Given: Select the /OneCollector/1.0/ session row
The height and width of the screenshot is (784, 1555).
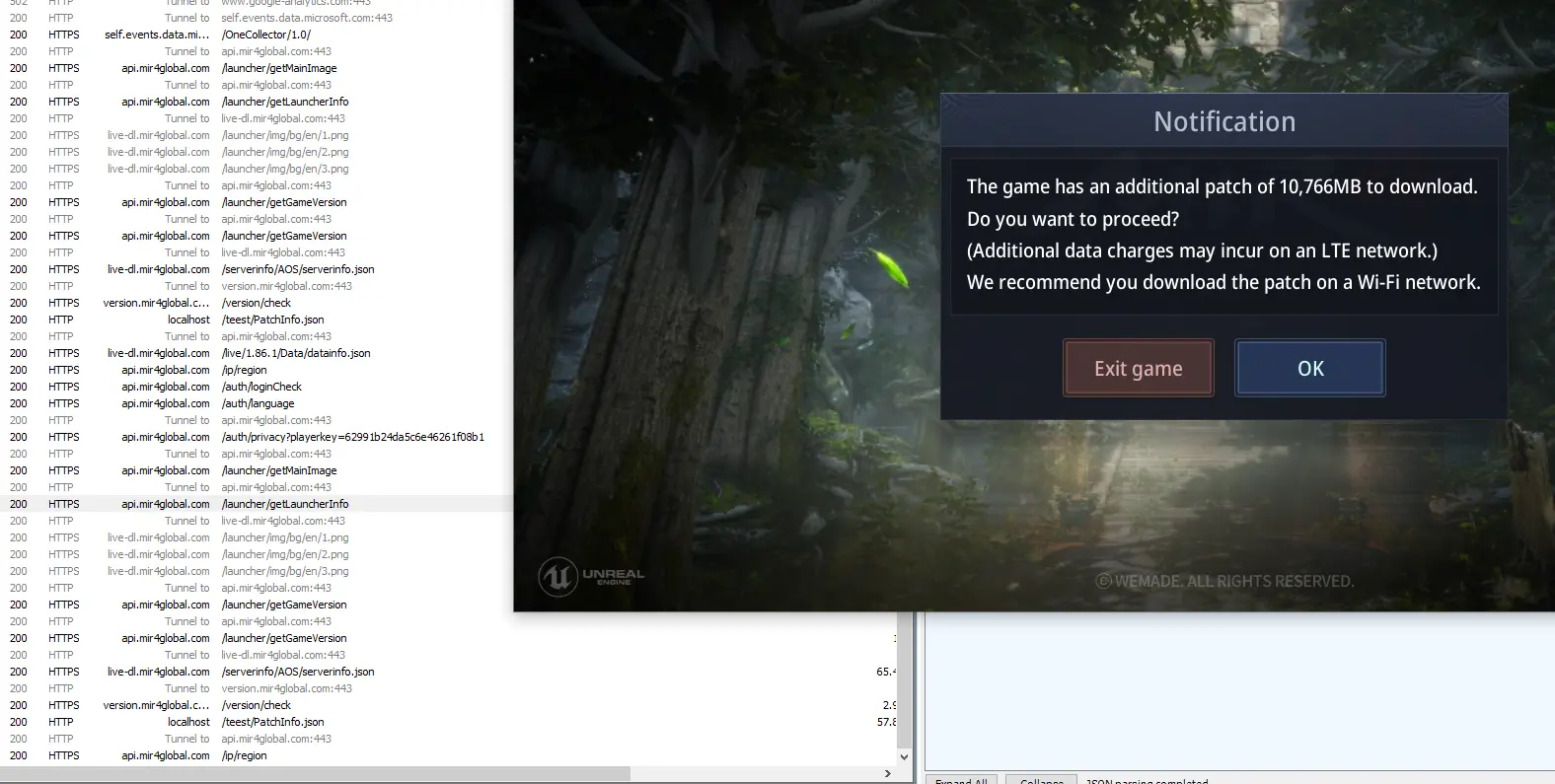Looking at the screenshot, I should pyautogui.click(x=257, y=35).
